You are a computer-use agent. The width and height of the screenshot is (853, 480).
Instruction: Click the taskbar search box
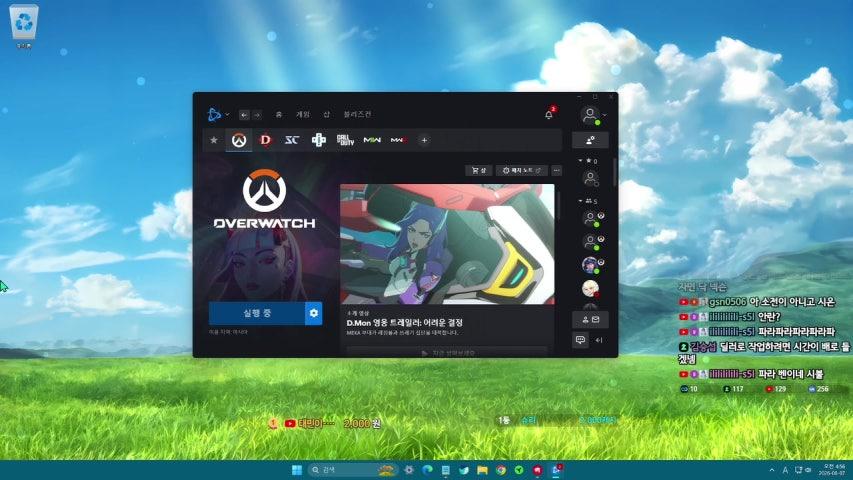pyautogui.click(x=352, y=470)
